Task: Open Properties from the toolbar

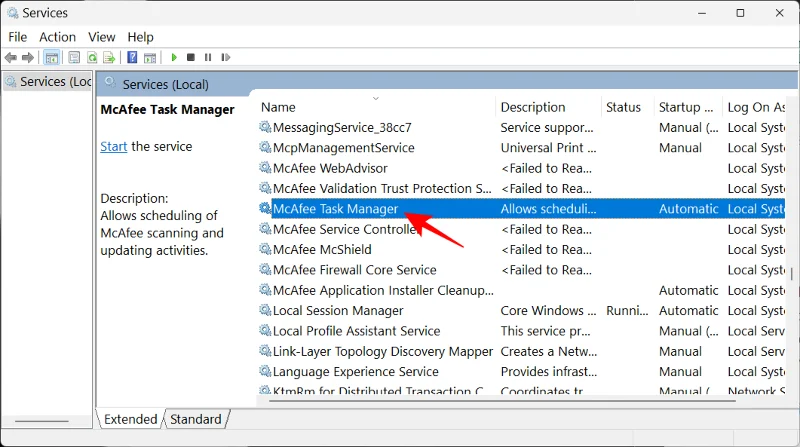Action: point(74,58)
